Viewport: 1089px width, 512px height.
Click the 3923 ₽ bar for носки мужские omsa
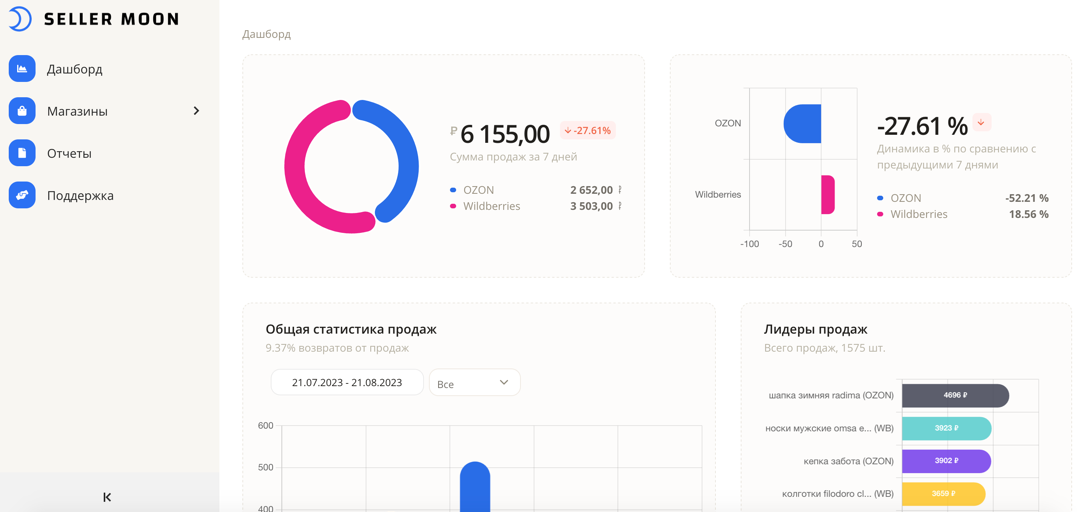[x=947, y=428]
